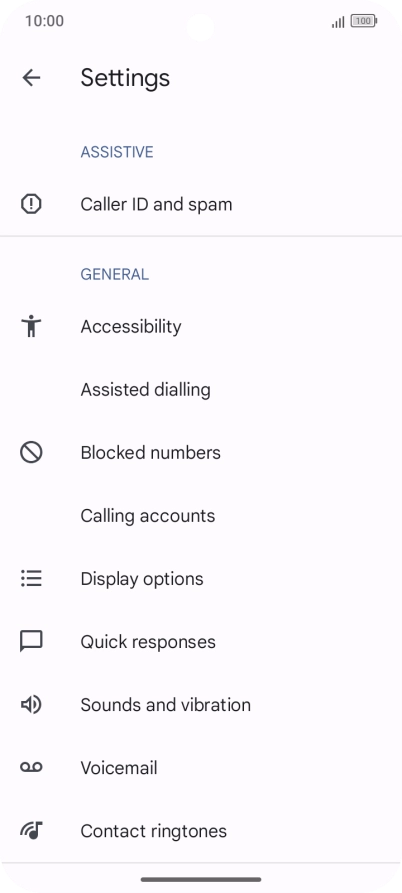
Task: Tap the battery indicator in status bar
Action: click(364, 21)
